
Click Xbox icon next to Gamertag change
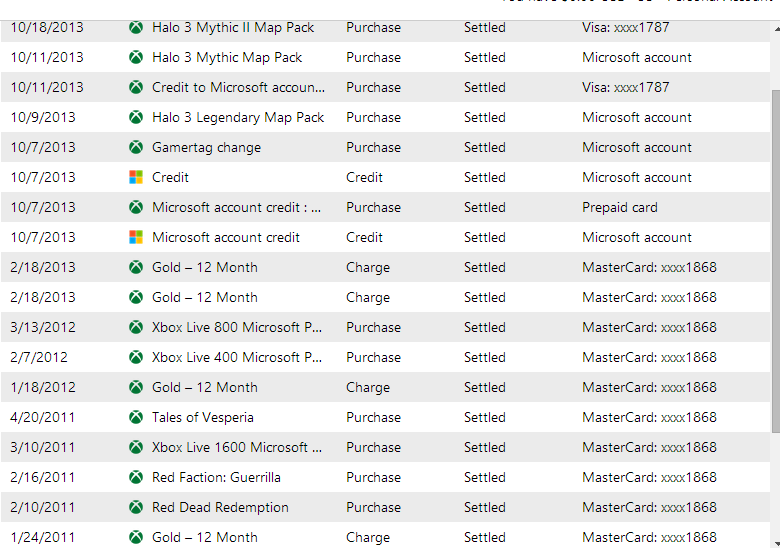136,147
